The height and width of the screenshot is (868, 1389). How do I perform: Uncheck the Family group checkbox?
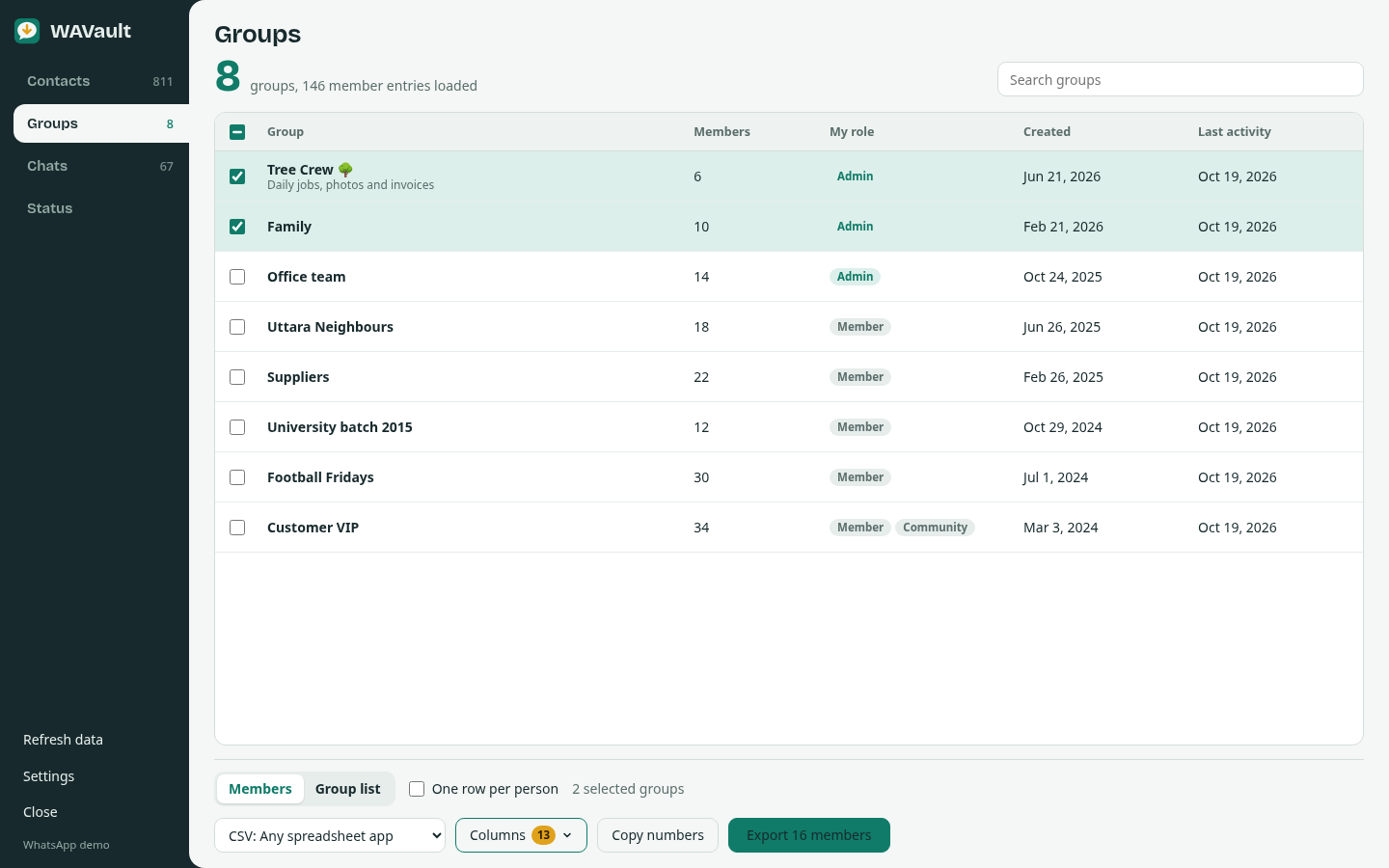pyautogui.click(x=237, y=227)
